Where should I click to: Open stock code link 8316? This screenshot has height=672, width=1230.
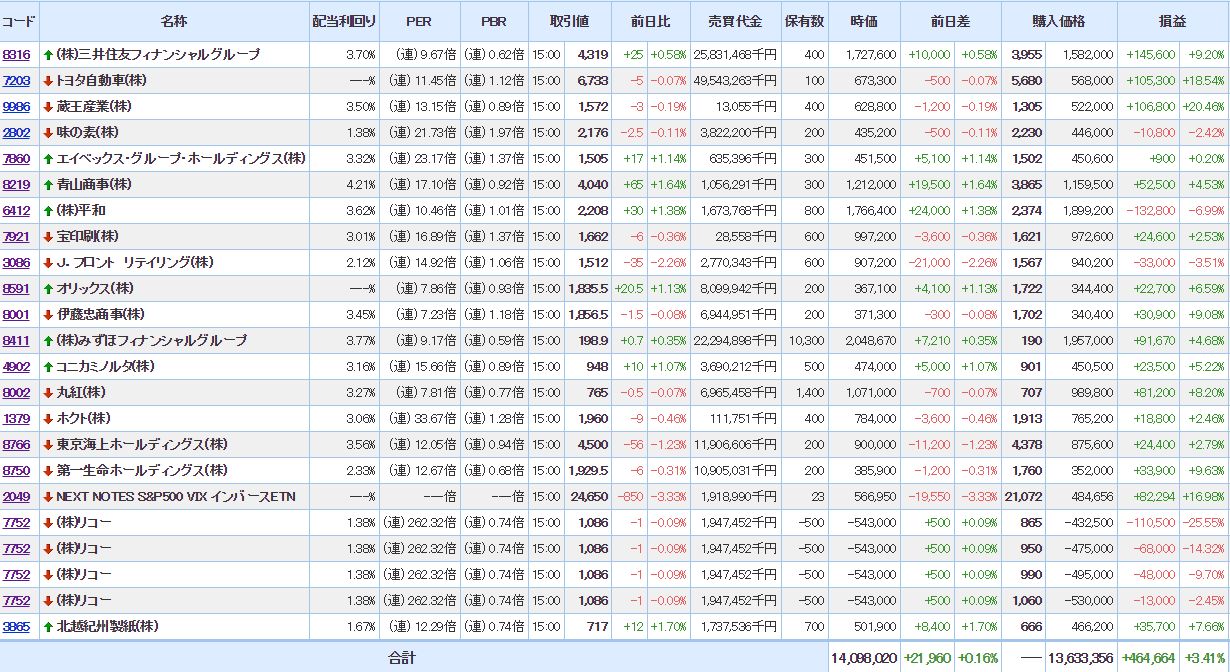16,55
